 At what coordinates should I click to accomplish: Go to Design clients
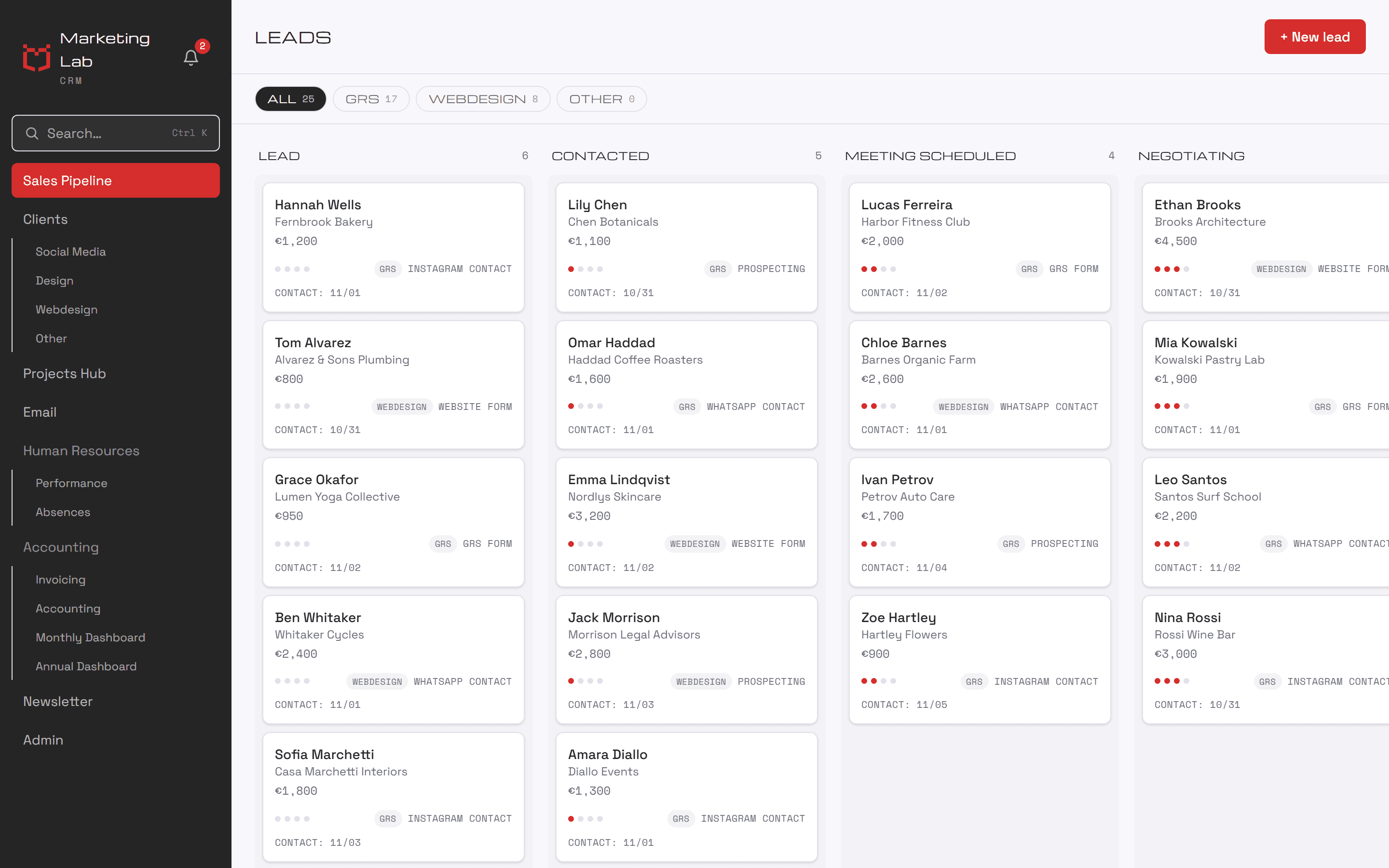point(54,281)
